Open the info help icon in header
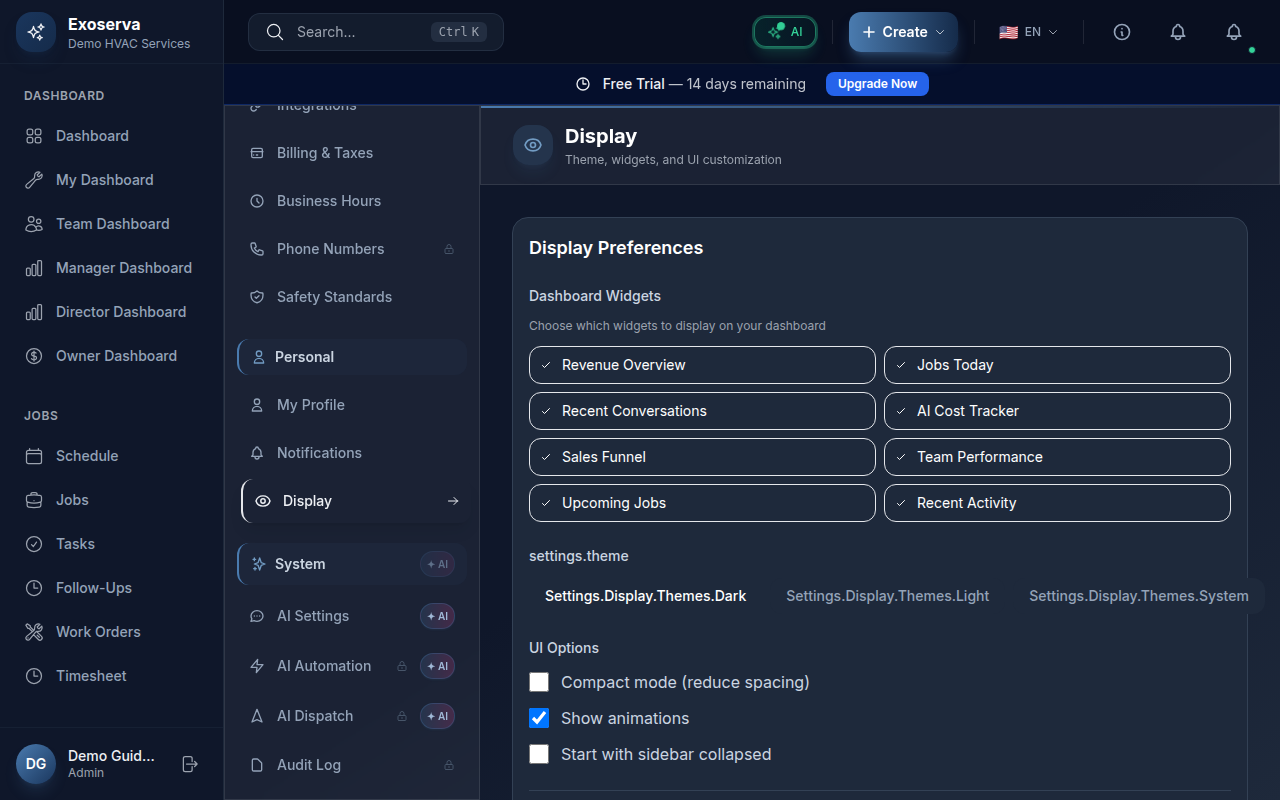1280x800 pixels. coord(1122,32)
